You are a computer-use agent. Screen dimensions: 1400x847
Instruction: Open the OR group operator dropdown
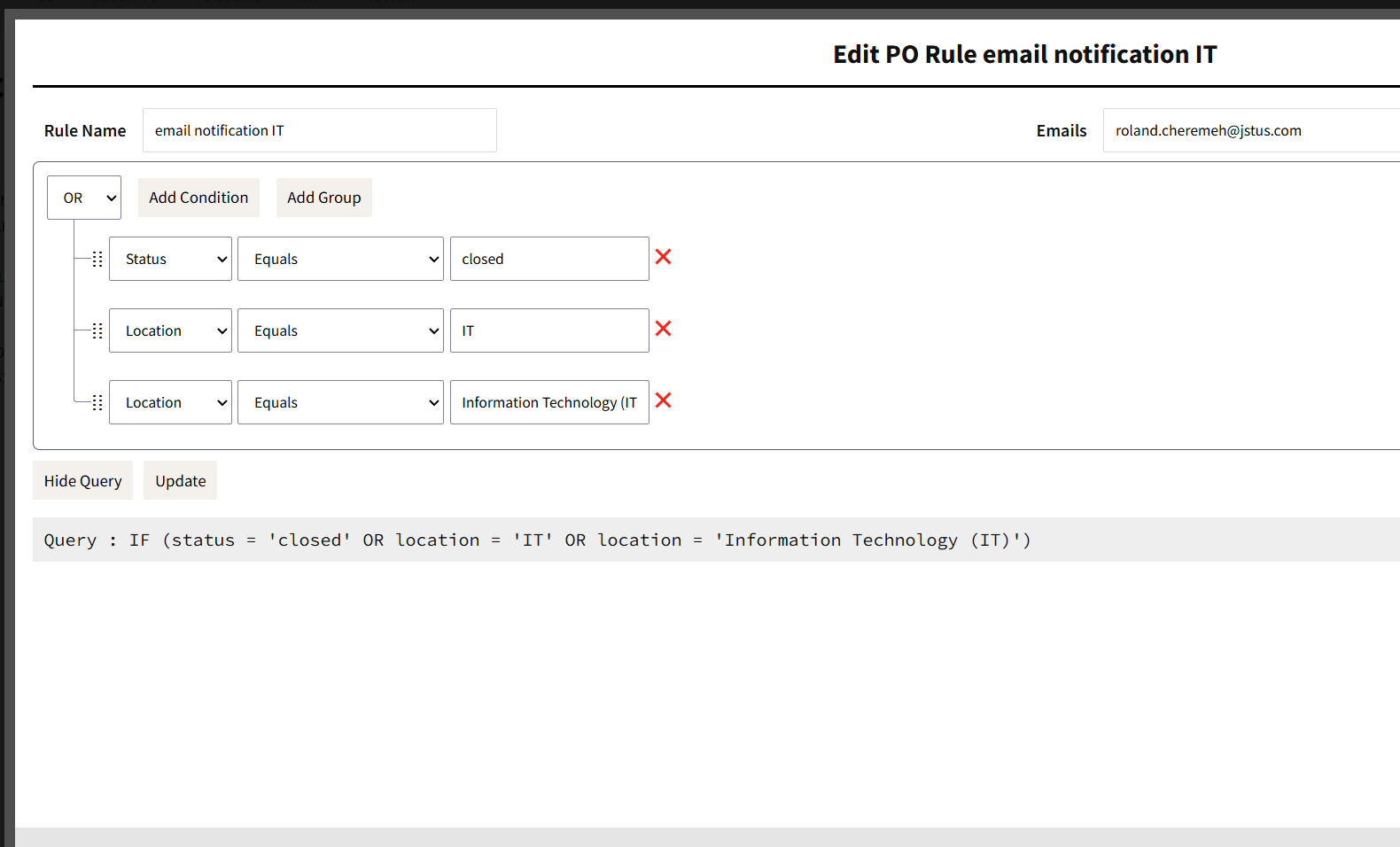[x=84, y=198]
